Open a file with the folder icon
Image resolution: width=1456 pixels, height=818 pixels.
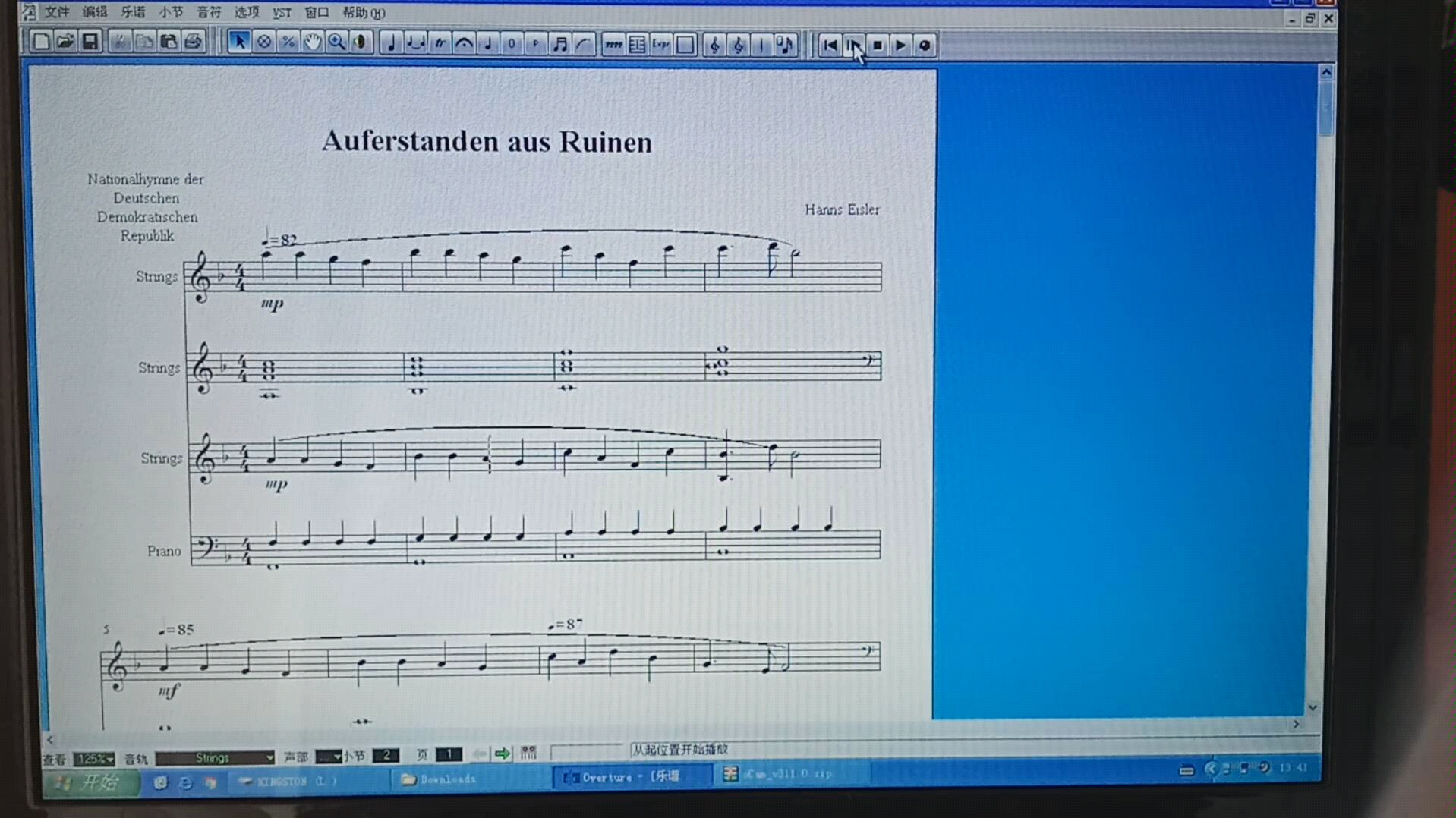point(65,42)
